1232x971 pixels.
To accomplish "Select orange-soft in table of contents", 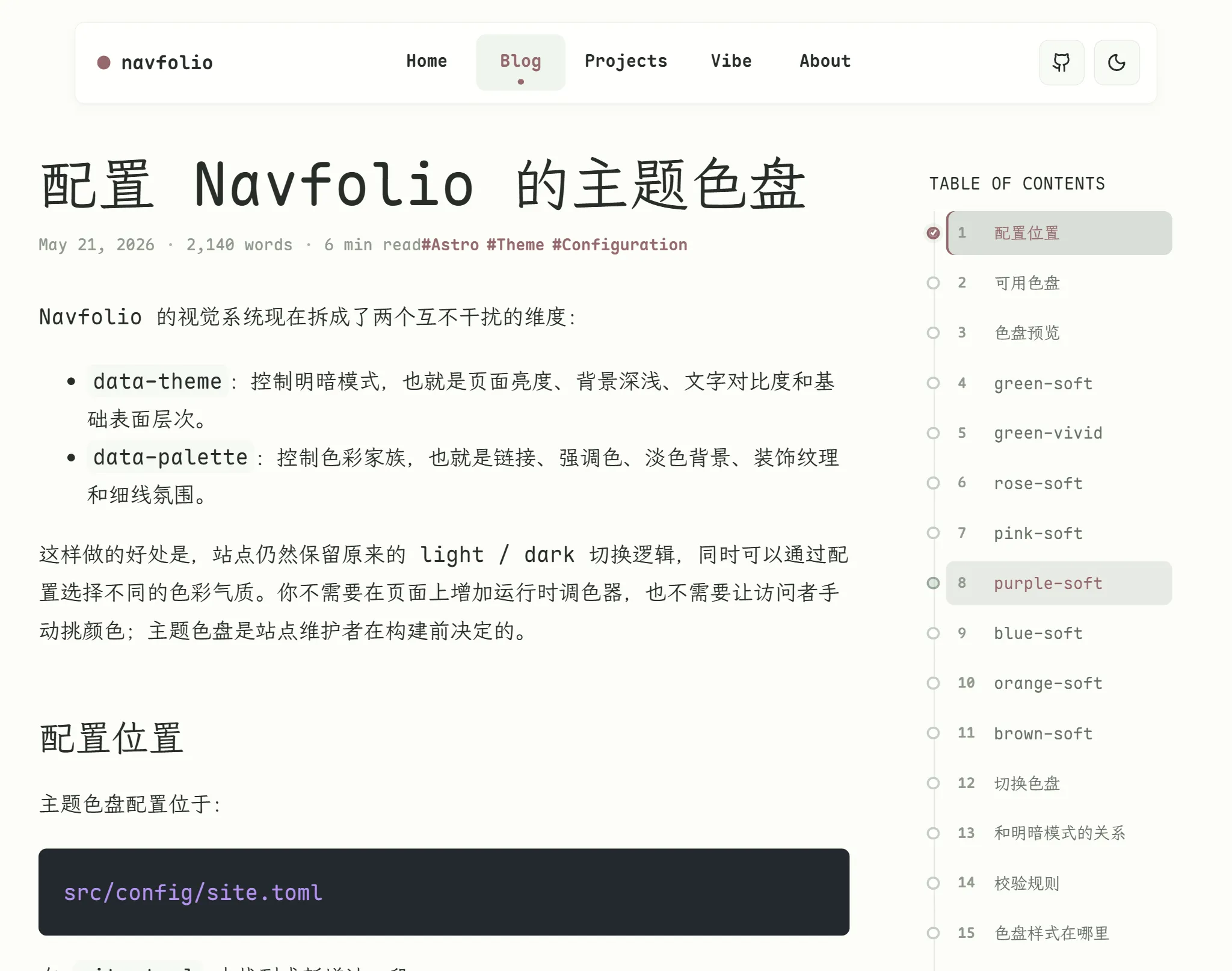I will point(1059,683).
